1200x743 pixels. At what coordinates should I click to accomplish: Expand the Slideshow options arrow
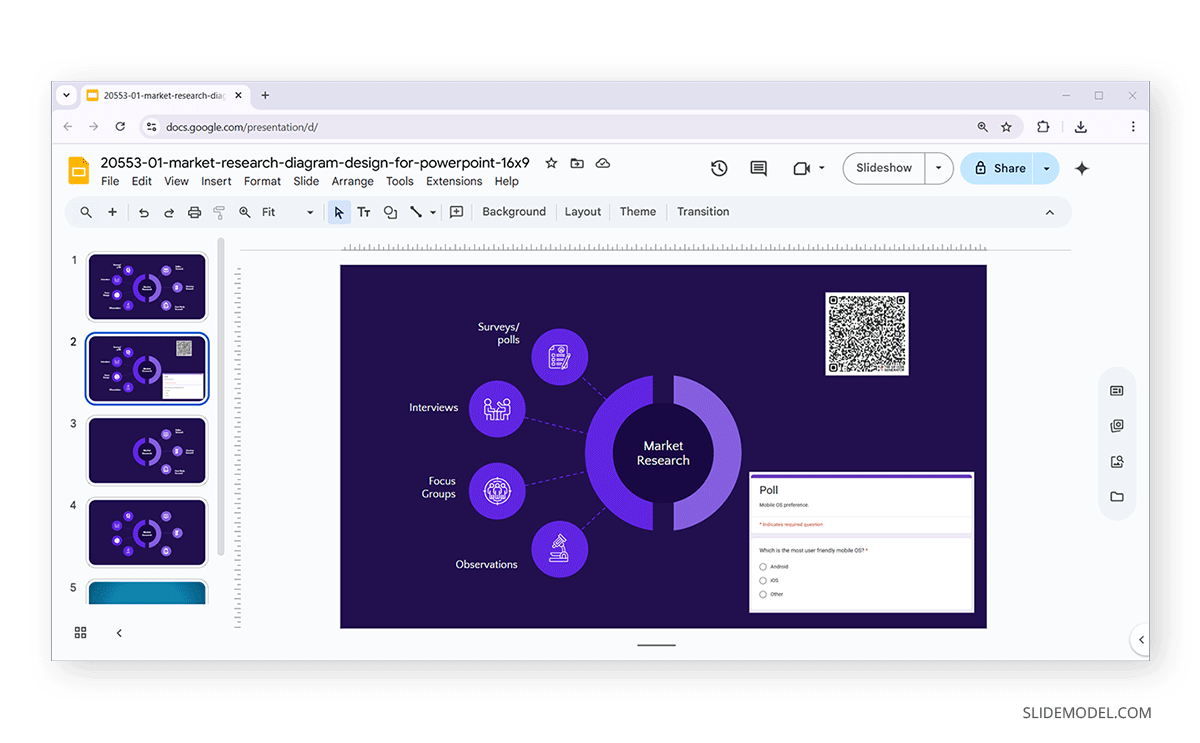[937, 168]
